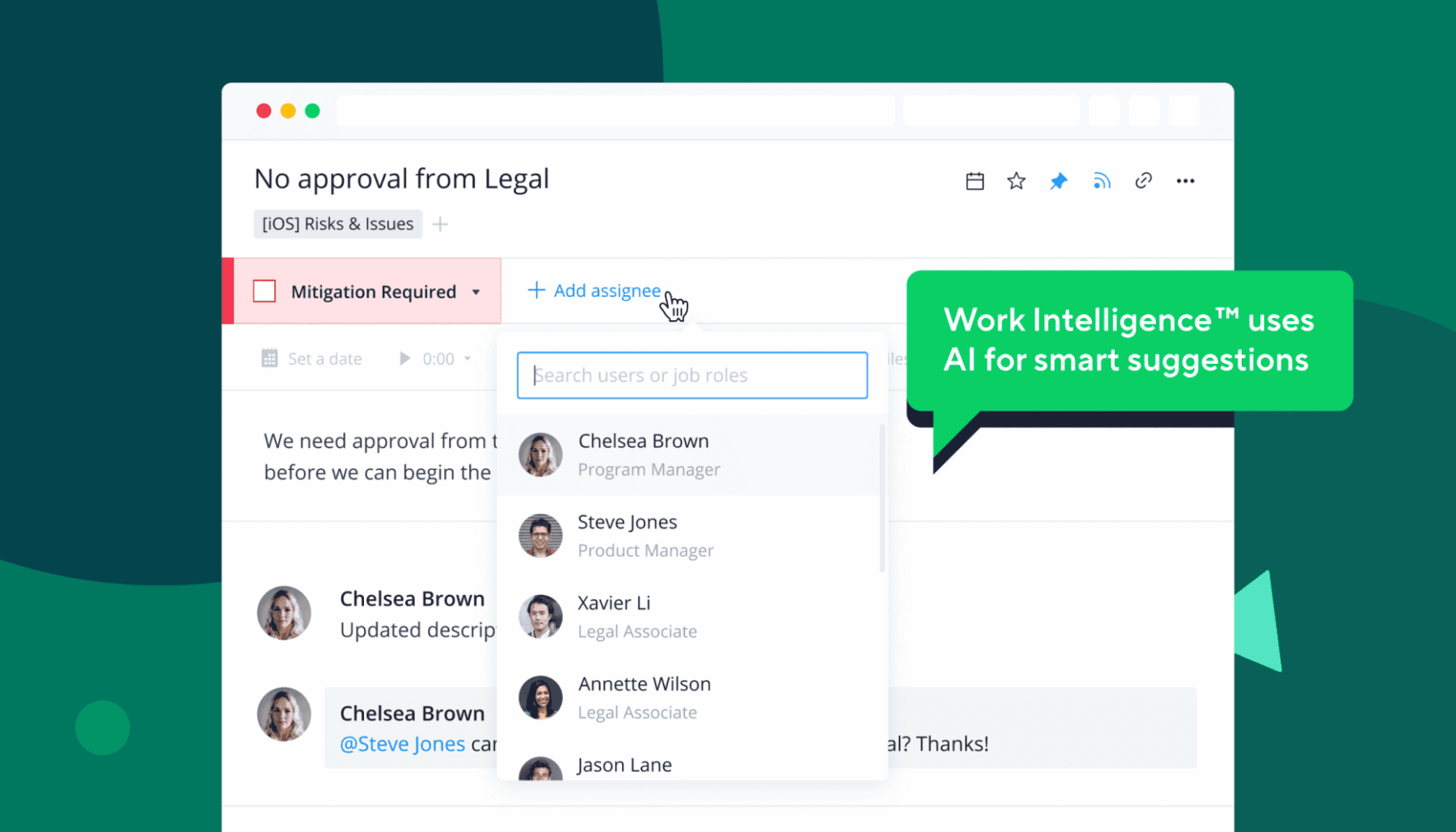The image size is (1456, 832).
Task: Click the blue pin icon
Action: [1058, 181]
